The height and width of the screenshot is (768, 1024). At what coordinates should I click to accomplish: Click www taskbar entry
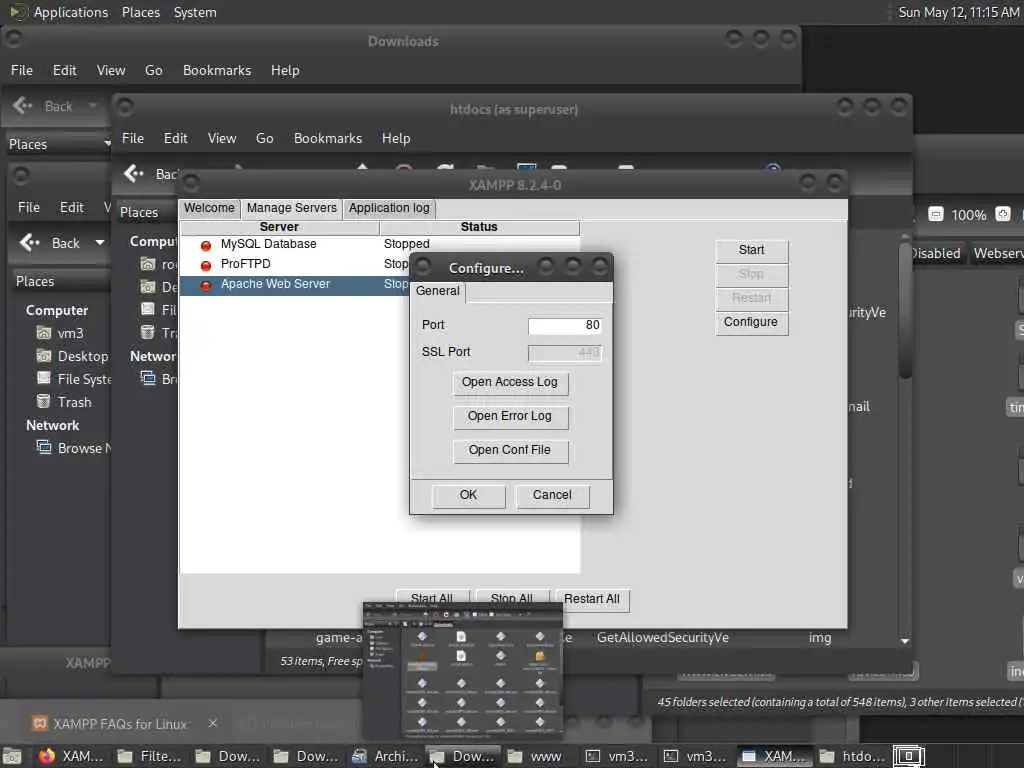coord(536,756)
